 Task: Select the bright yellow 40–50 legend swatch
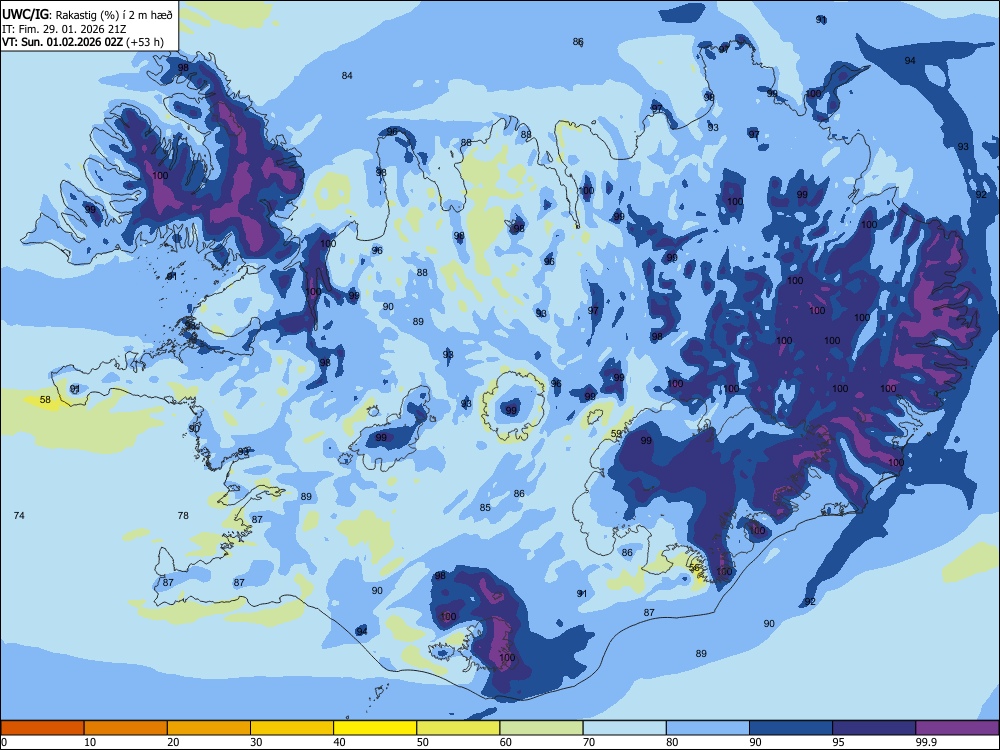tap(375, 728)
